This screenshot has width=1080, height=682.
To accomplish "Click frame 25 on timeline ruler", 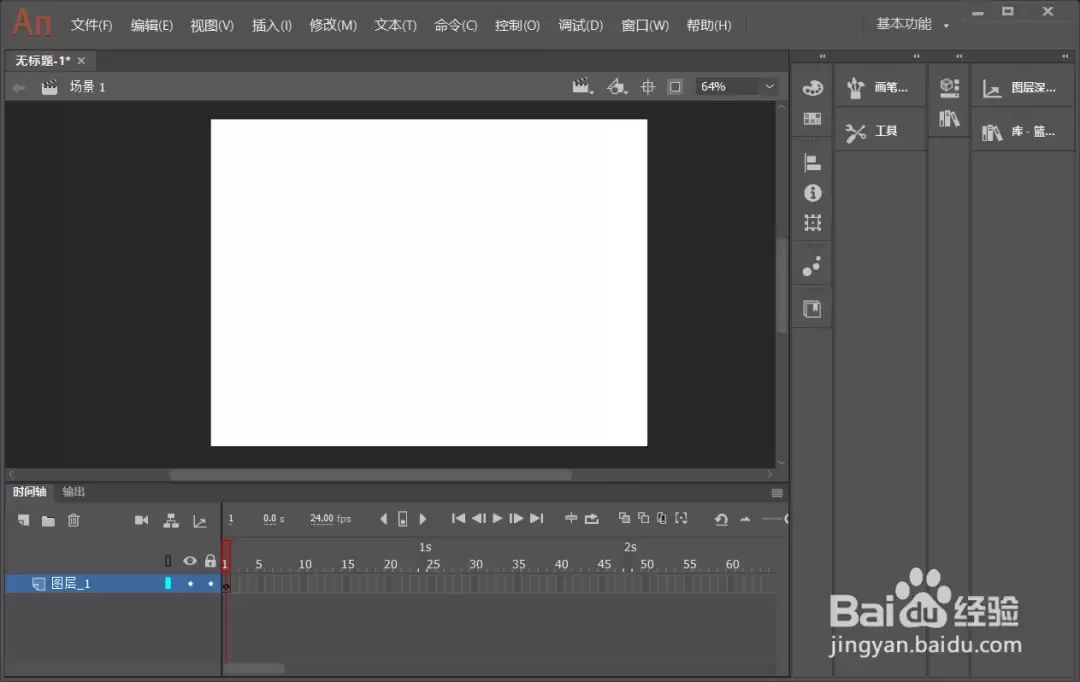I will click(x=433, y=564).
